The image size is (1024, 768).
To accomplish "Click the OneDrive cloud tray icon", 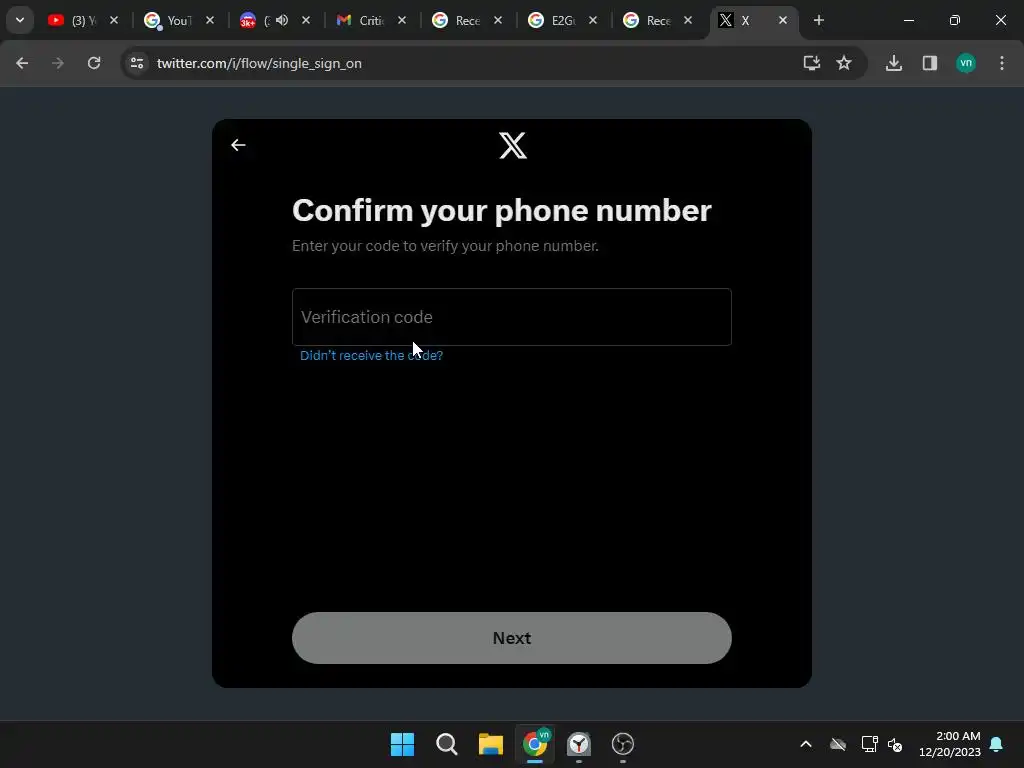I will (838, 744).
